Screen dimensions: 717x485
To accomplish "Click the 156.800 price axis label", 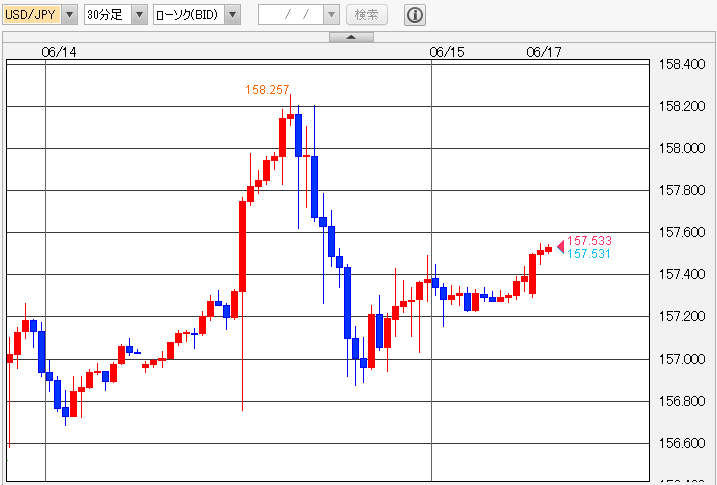I will point(682,401).
